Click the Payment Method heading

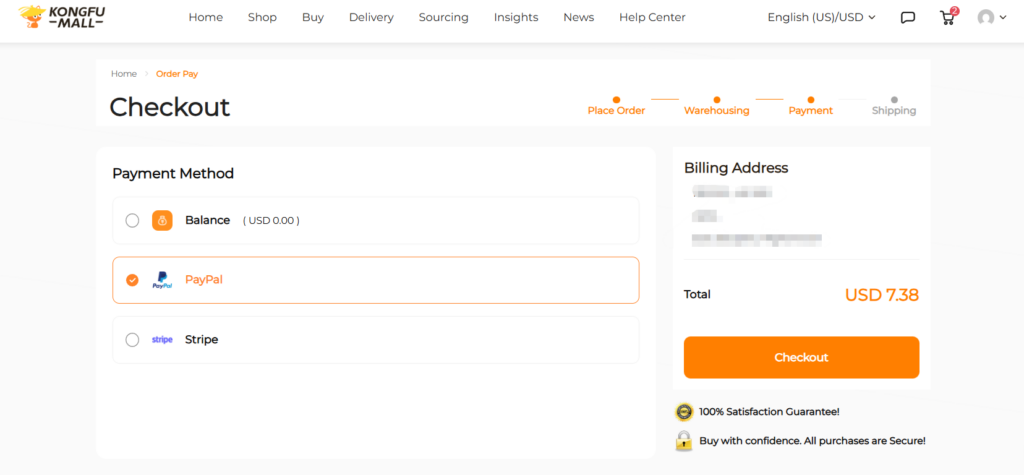point(173,174)
